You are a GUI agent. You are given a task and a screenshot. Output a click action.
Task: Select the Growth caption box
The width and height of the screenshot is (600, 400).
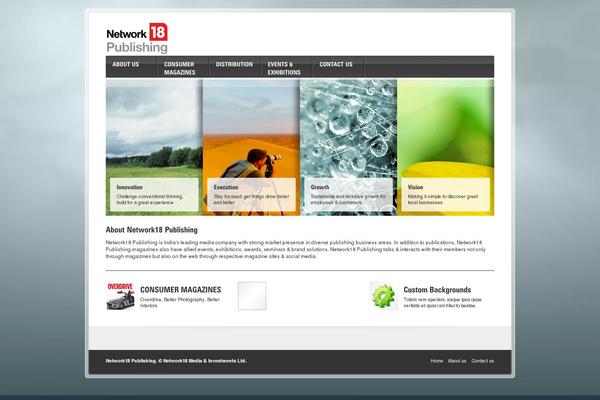tap(348, 194)
